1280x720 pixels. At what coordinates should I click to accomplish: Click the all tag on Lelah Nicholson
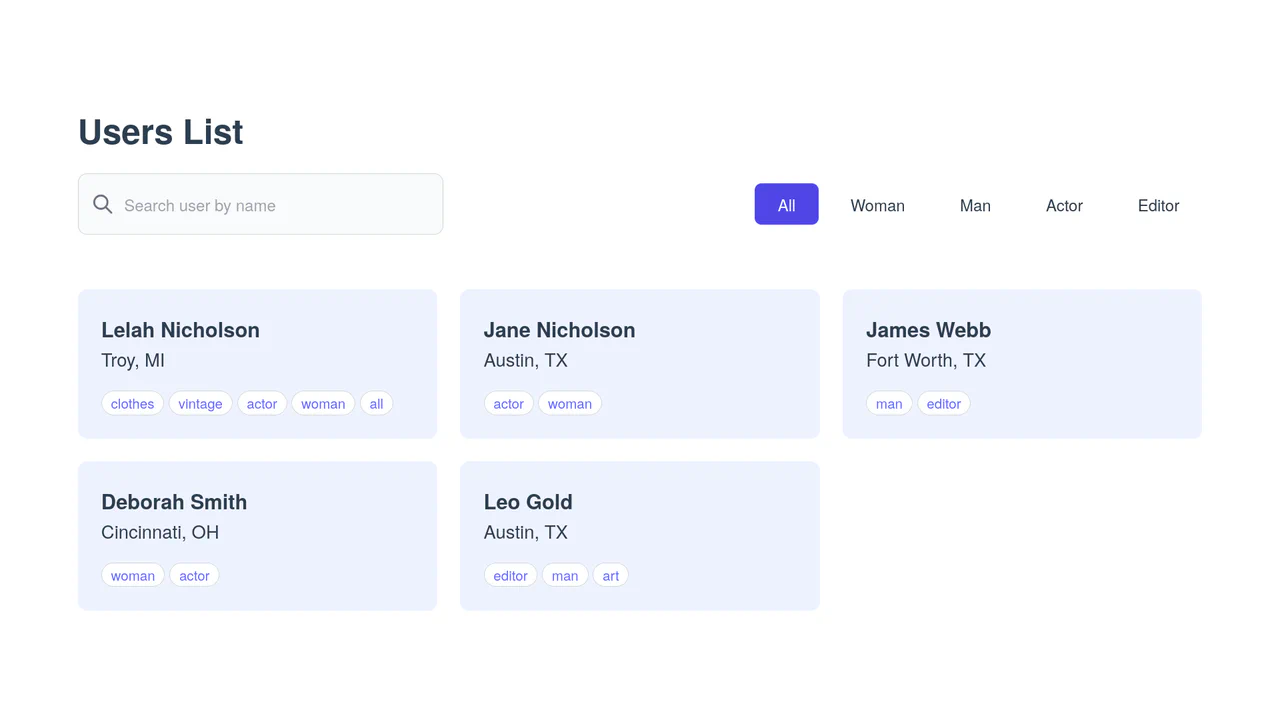pos(376,404)
